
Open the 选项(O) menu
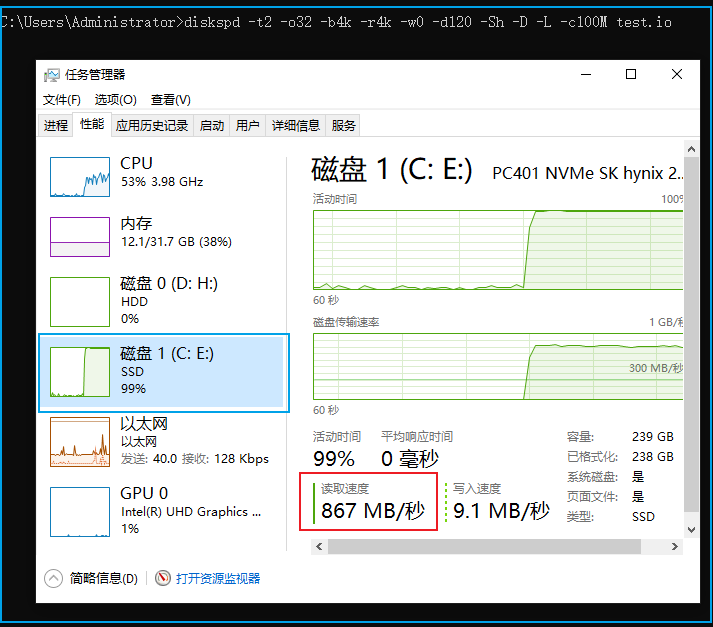pos(115,100)
